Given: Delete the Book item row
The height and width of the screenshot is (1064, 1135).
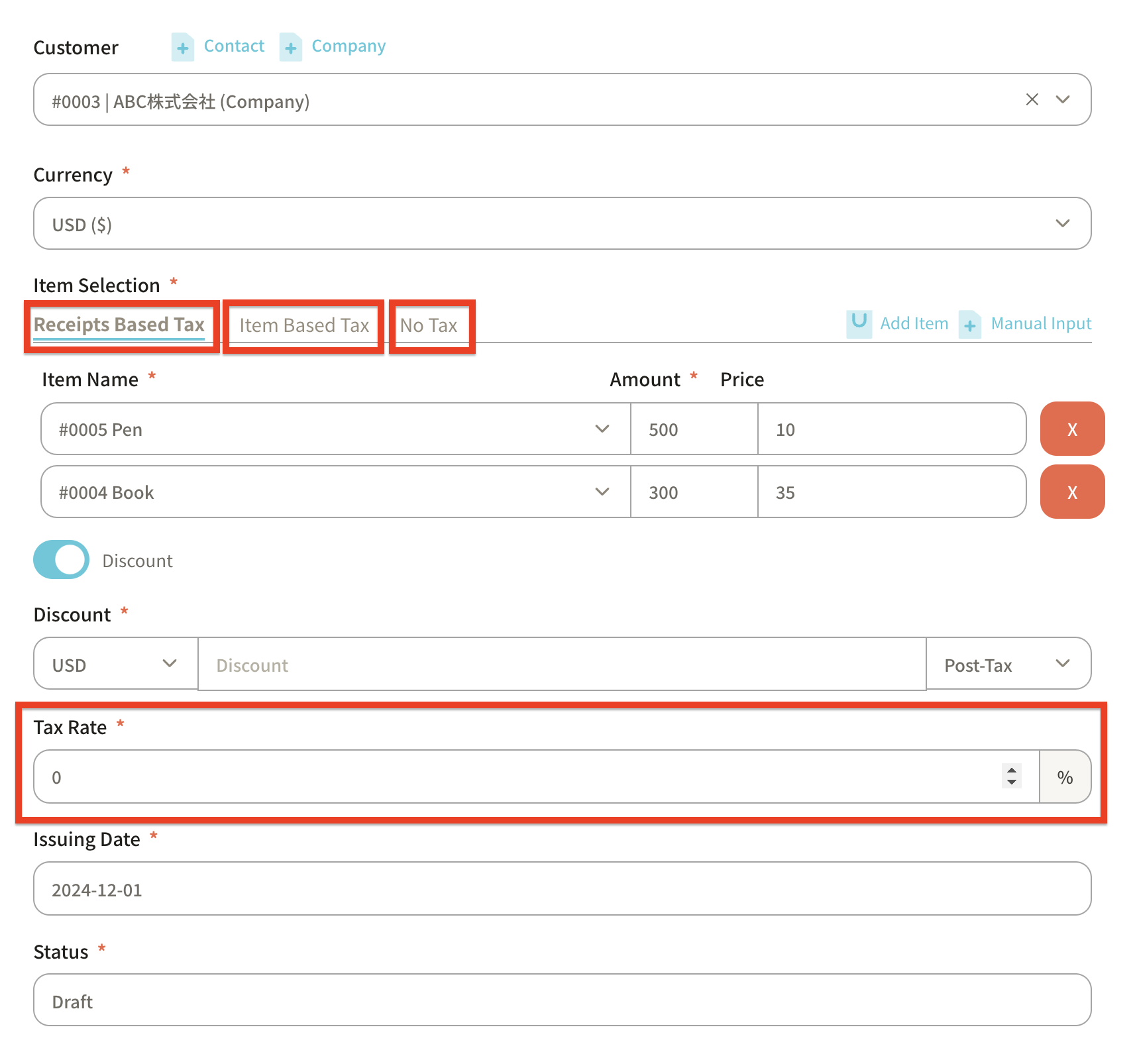Looking at the screenshot, I should coord(1071,492).
